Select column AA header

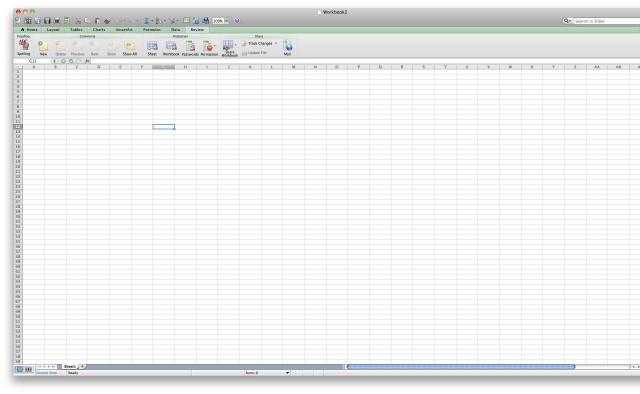[x=597, y=67]
